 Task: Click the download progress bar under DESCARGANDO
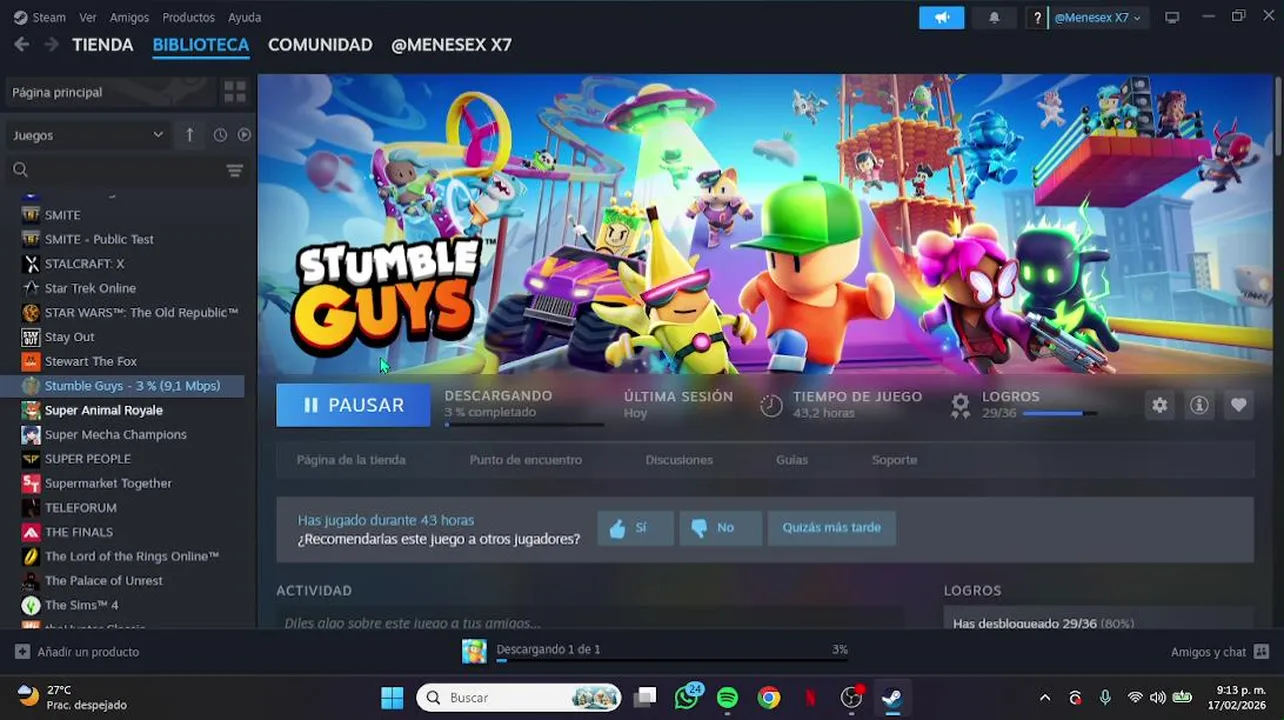(524, 425)
